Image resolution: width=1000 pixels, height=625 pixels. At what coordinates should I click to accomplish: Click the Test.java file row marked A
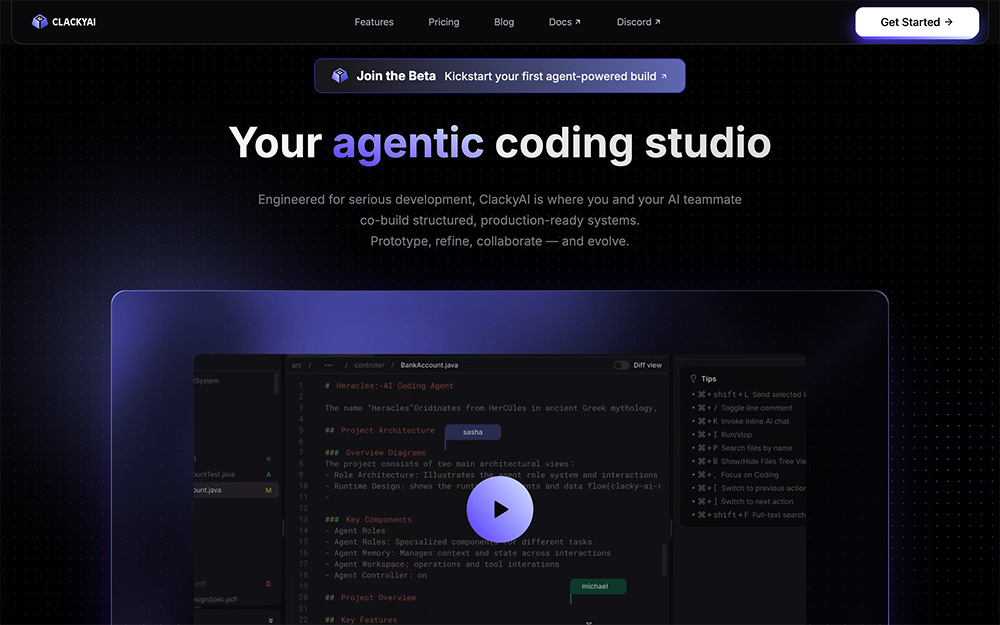(236, 474)
